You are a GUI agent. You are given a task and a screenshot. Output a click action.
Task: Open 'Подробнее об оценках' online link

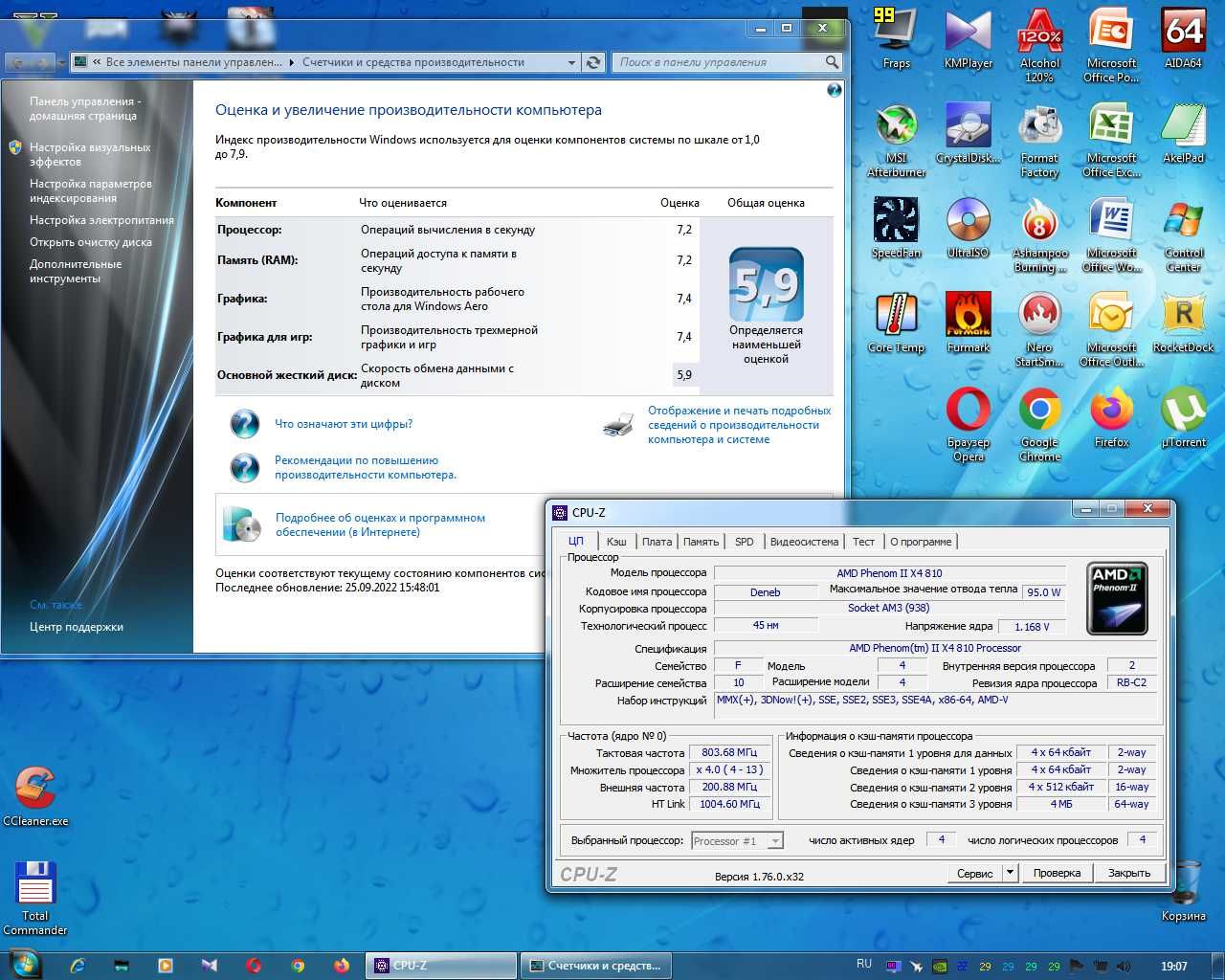pyautogui.click(x=380, y=524)
